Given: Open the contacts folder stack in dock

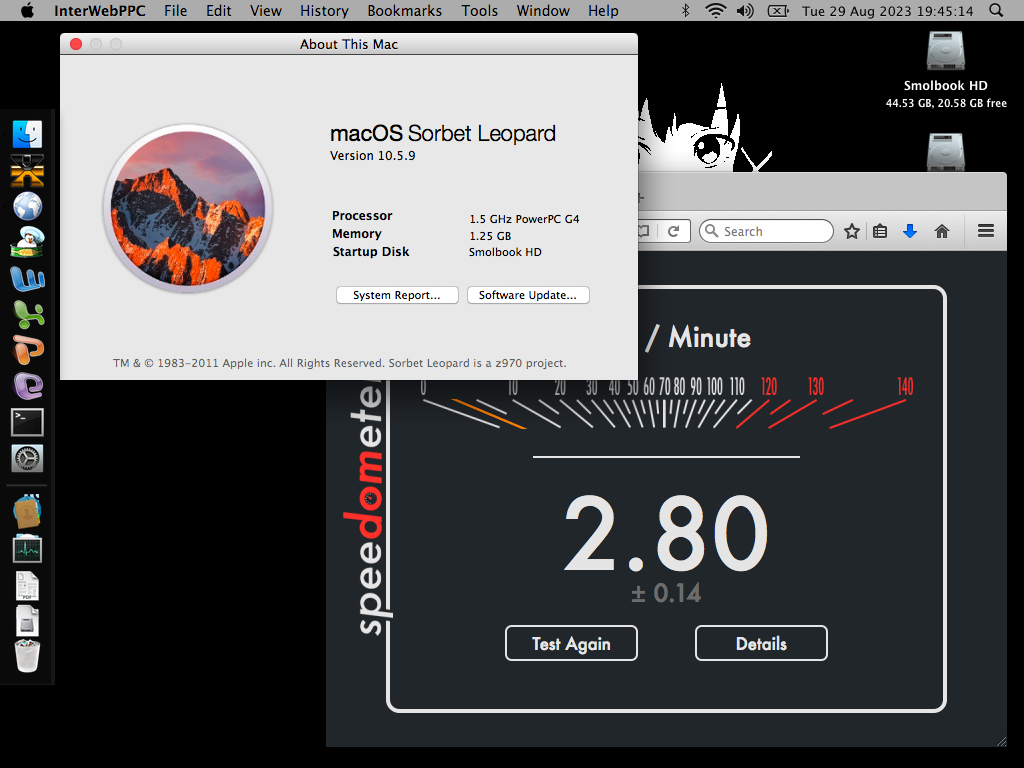Looking at the screenshot, I should [27, 512].
